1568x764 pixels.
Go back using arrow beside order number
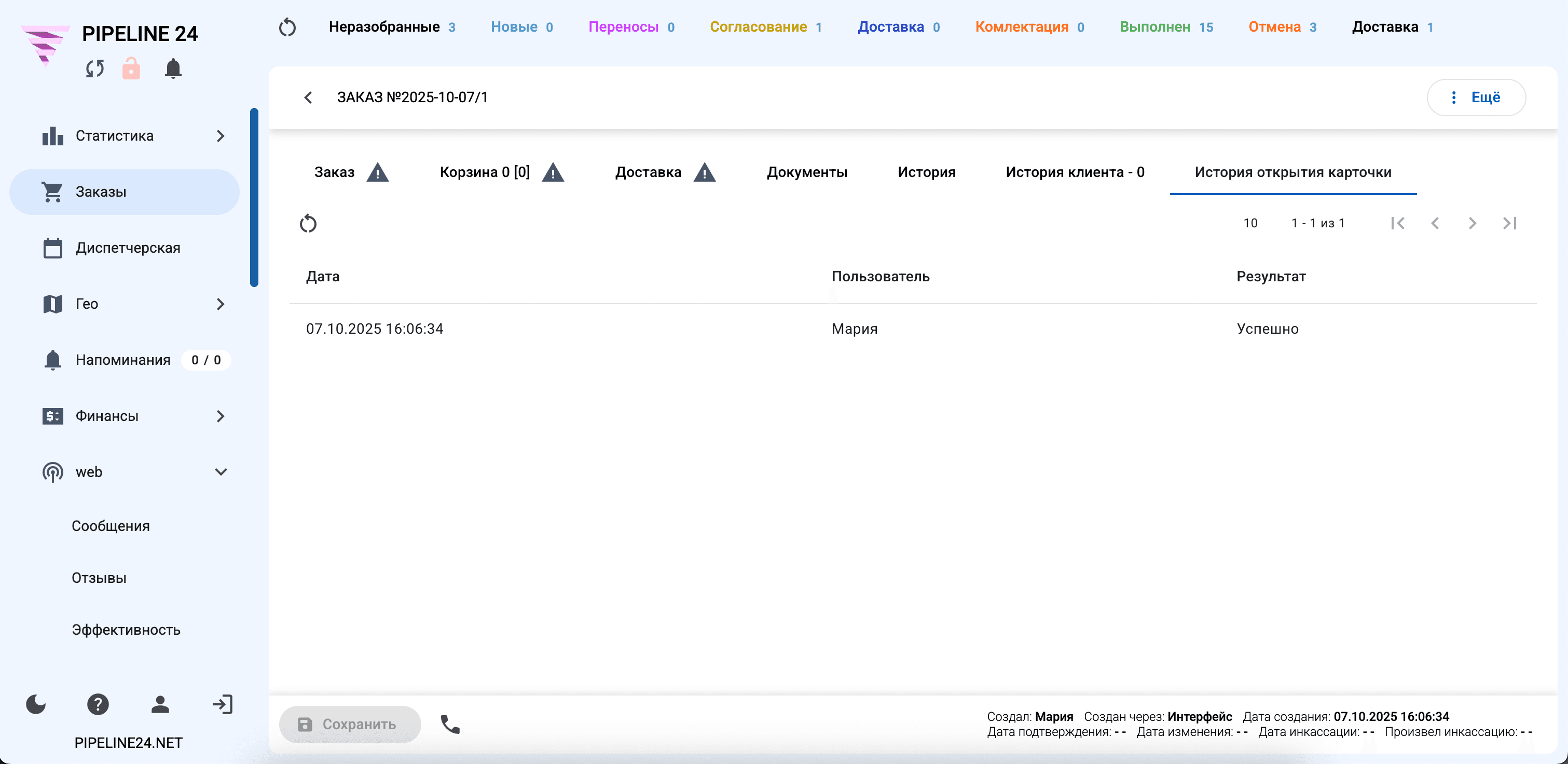click(x=308, y=98)
